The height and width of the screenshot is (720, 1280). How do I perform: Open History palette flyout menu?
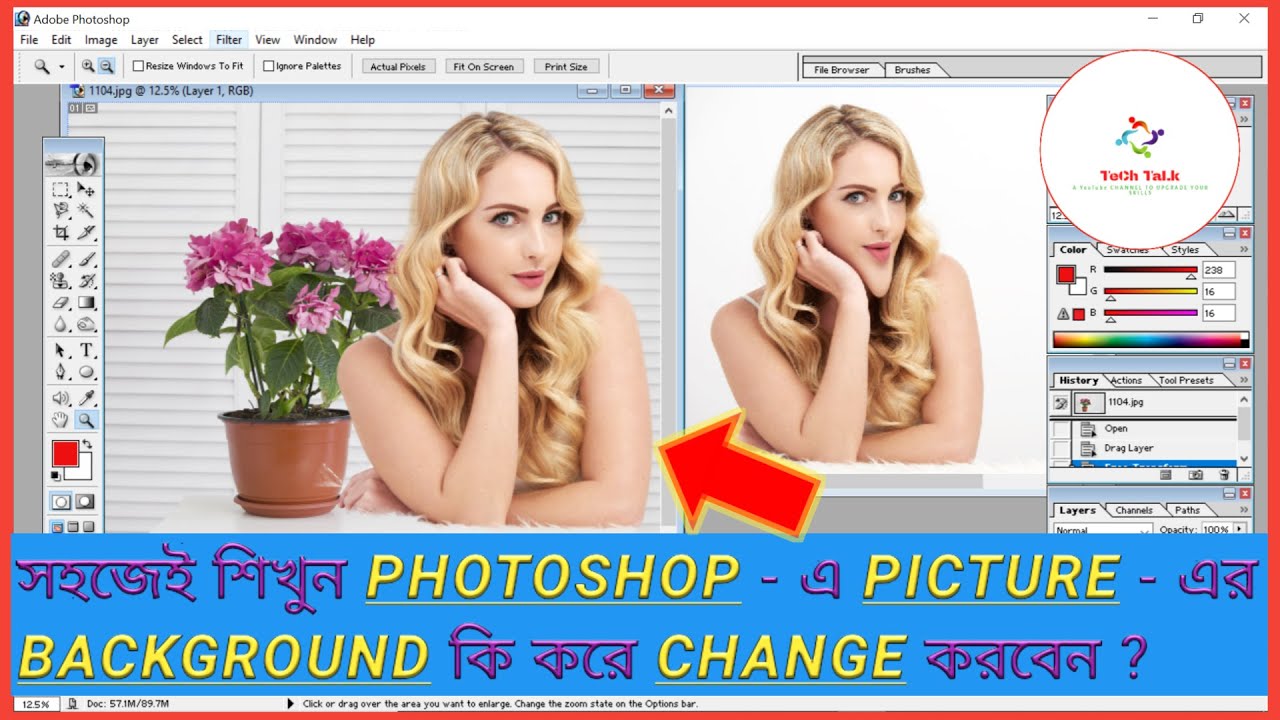click(1244, 380)
